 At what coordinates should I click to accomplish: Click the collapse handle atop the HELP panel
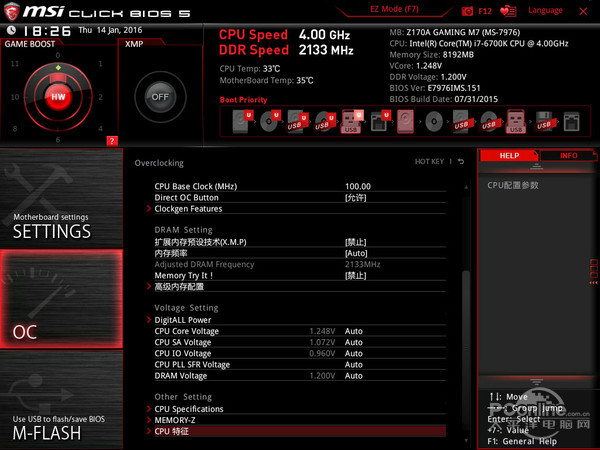(x=536, y=166)
